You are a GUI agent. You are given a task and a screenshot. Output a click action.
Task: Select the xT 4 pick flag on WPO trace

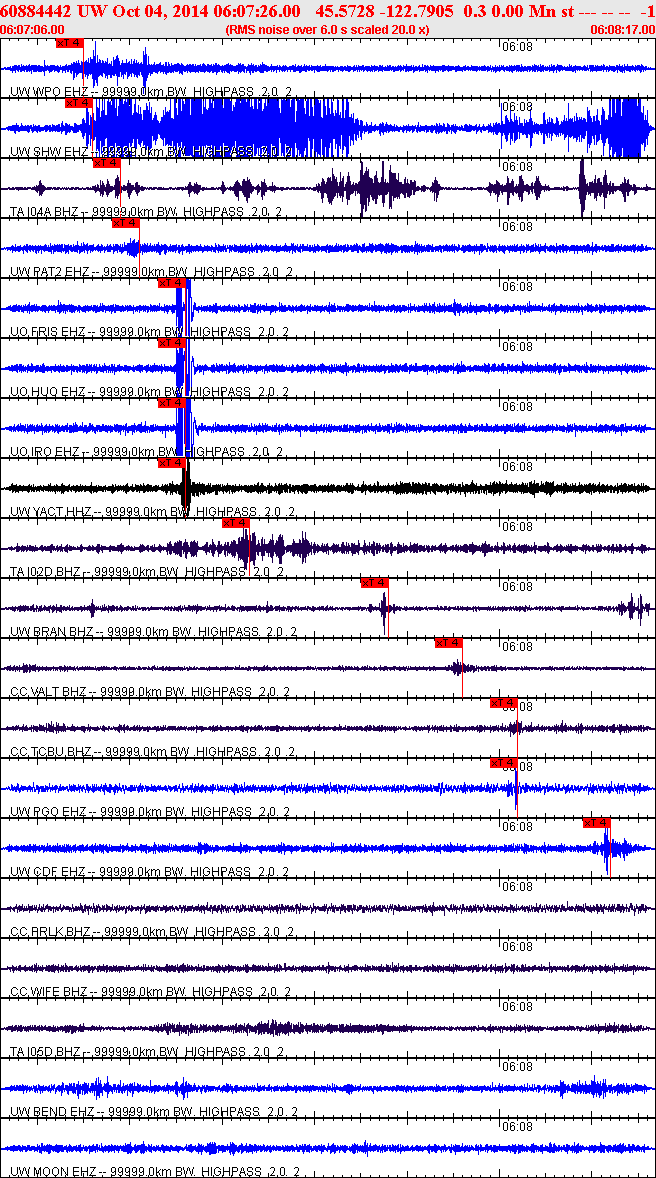[70, 43]
